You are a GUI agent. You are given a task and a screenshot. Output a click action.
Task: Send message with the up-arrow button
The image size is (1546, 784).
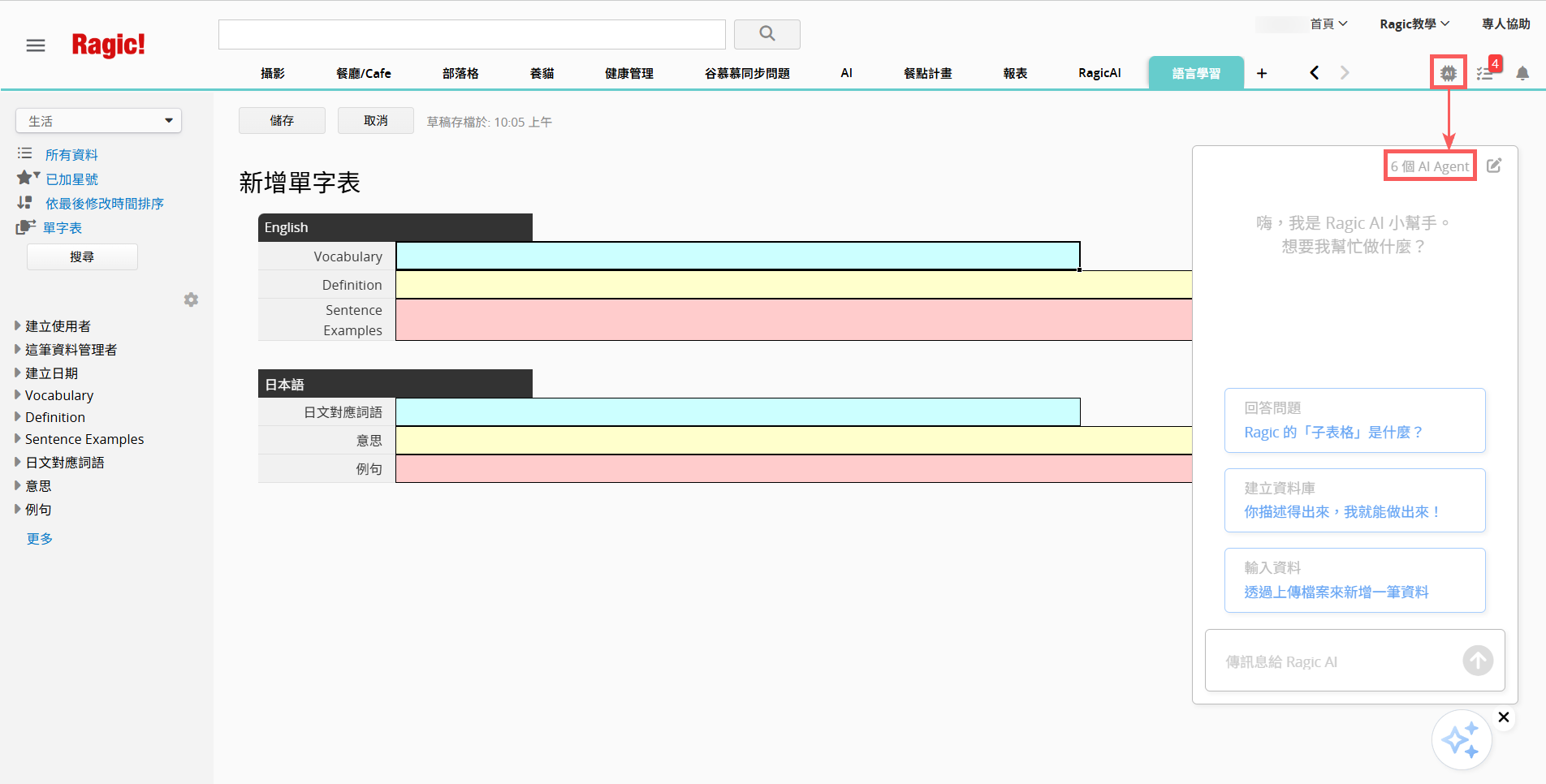1477,661
